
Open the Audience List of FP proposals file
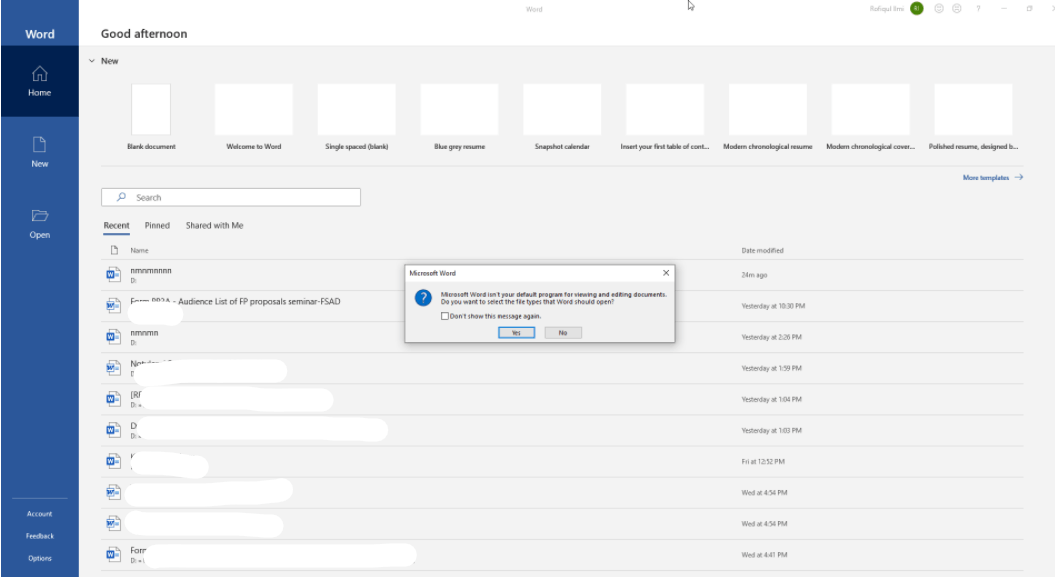(235, 301)
